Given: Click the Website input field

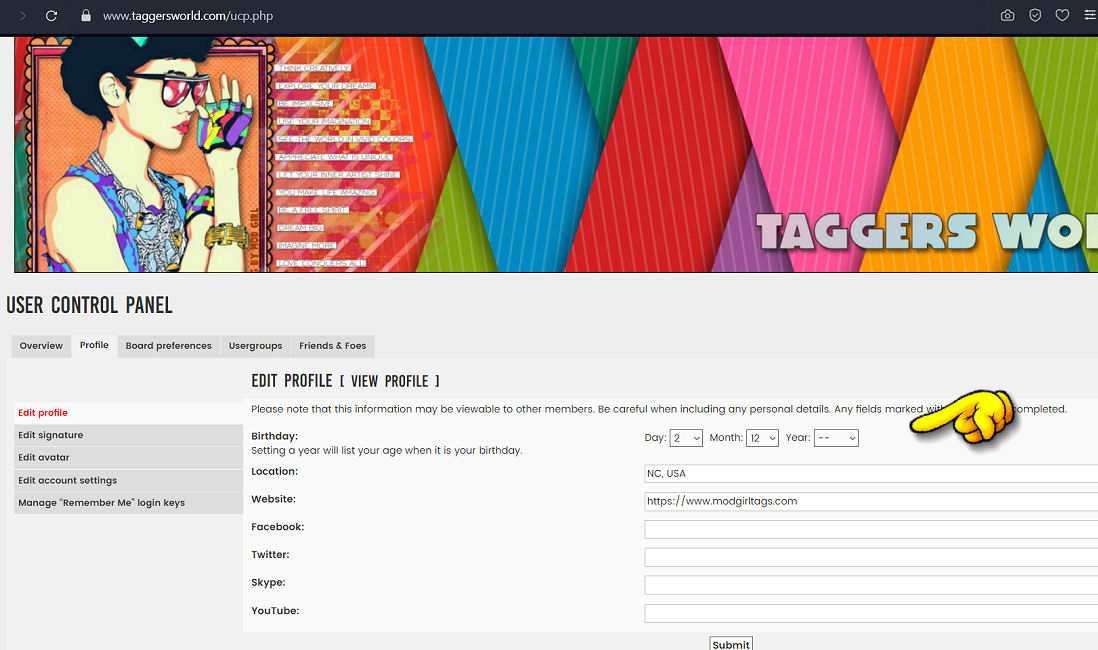Looking at the screenshot, I should [871, 502].
